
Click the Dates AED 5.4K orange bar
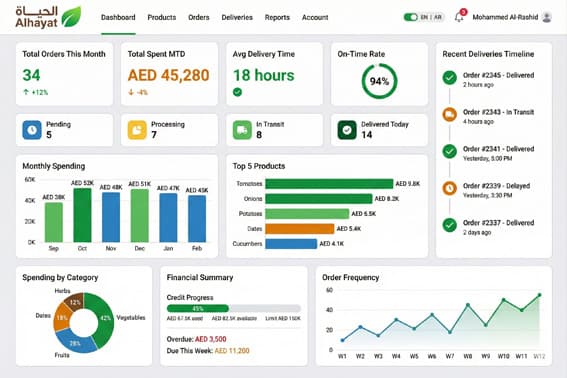click(x=300, y=229)
